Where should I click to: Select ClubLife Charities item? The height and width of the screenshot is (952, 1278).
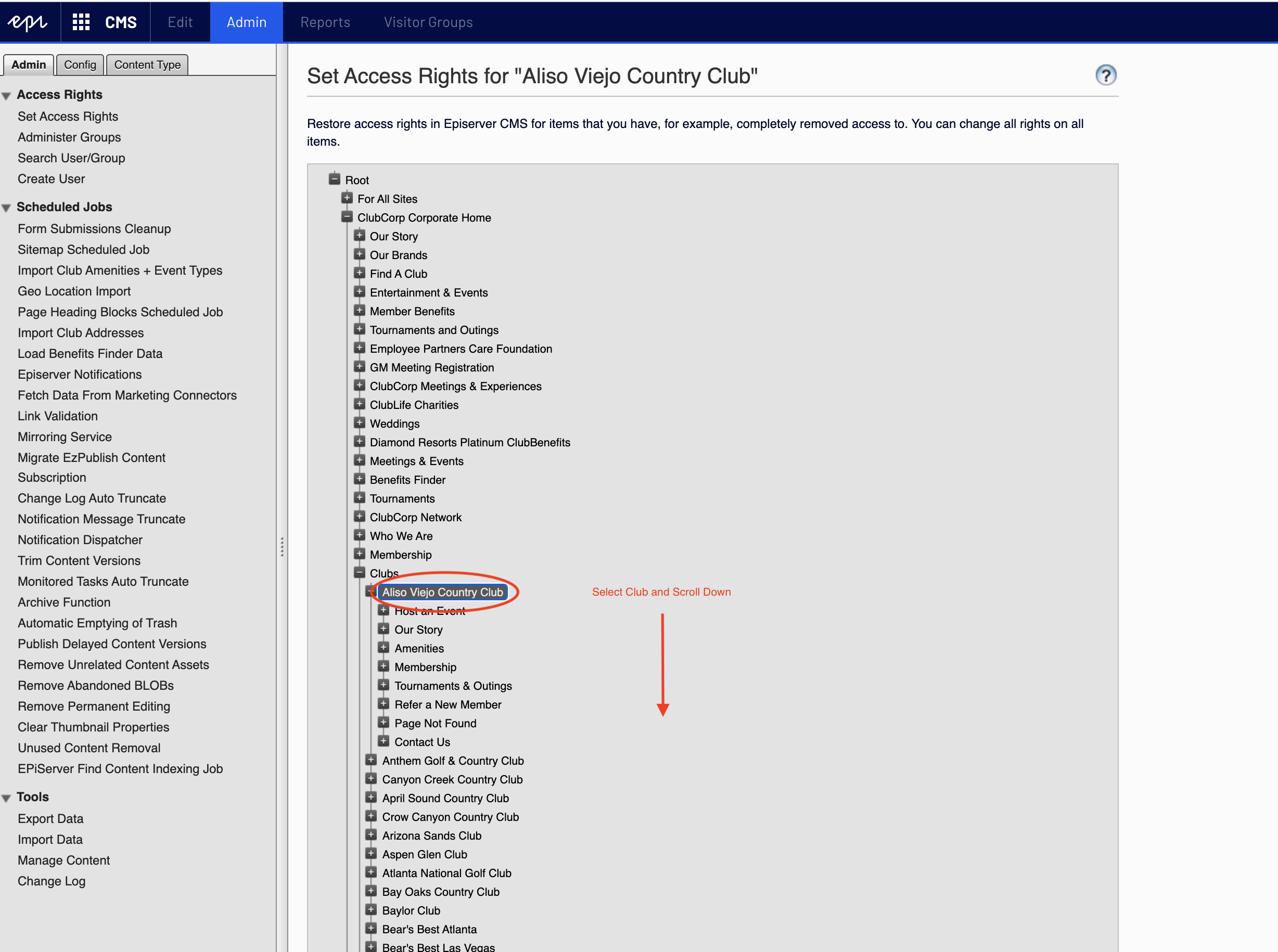click(415, 405)
